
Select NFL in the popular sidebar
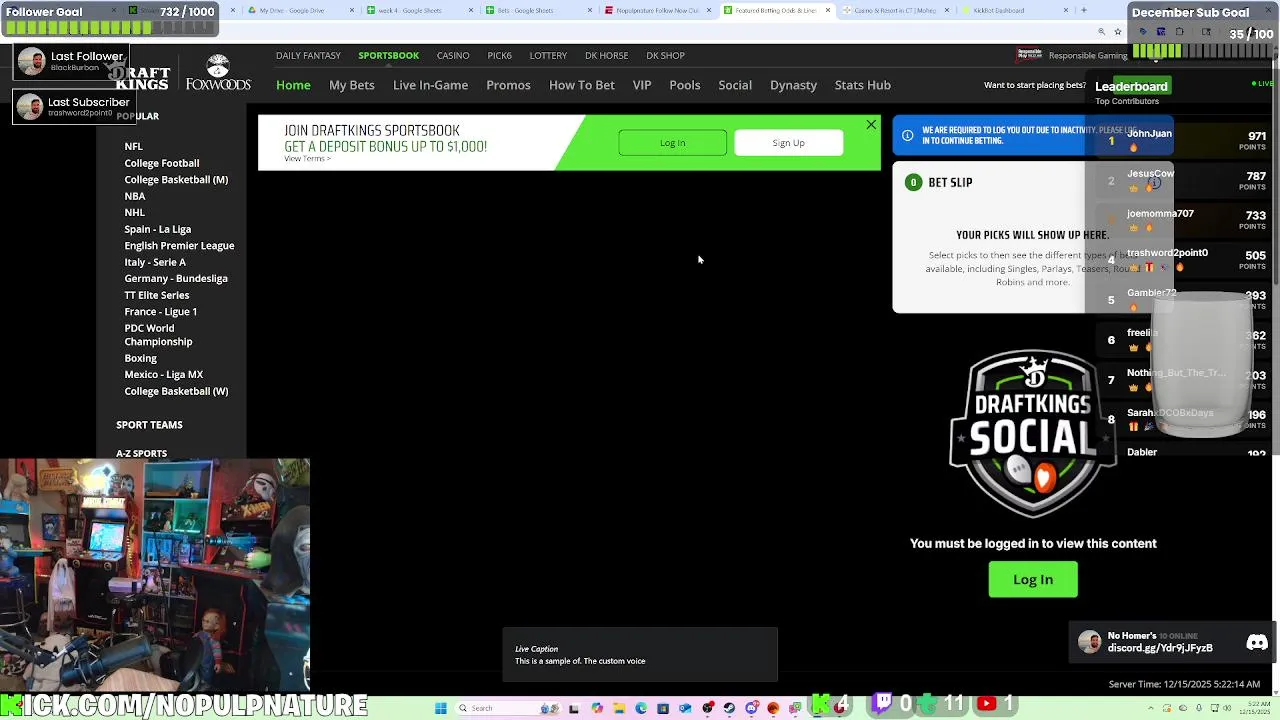[133, 146]
